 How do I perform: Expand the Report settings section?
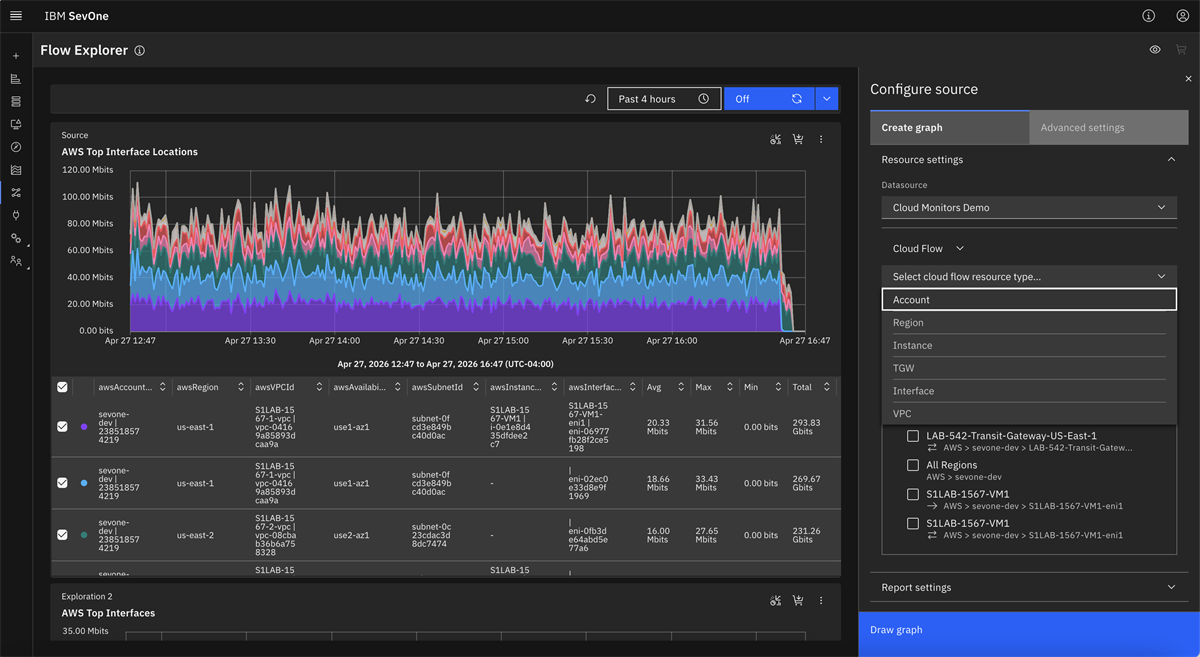(1029, 587)
